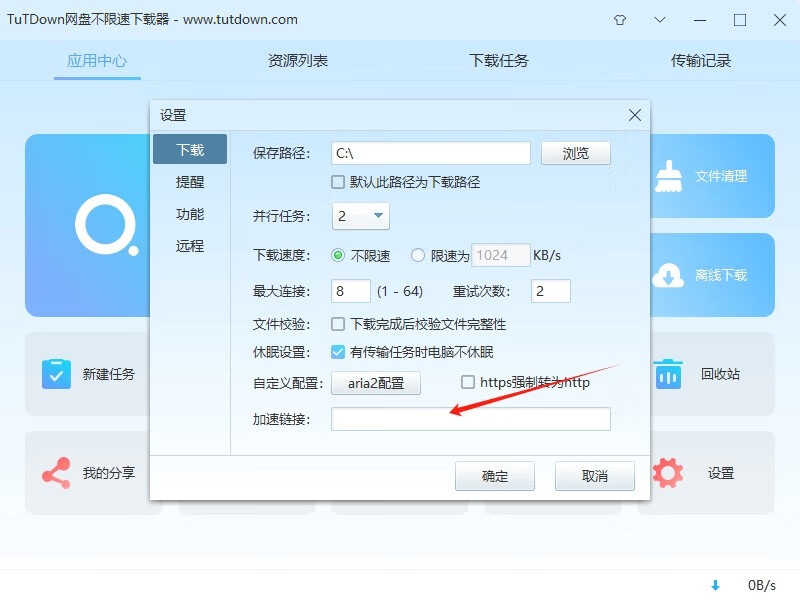Select the 远程 settings category
800x600 pixels.
[190, 246]
